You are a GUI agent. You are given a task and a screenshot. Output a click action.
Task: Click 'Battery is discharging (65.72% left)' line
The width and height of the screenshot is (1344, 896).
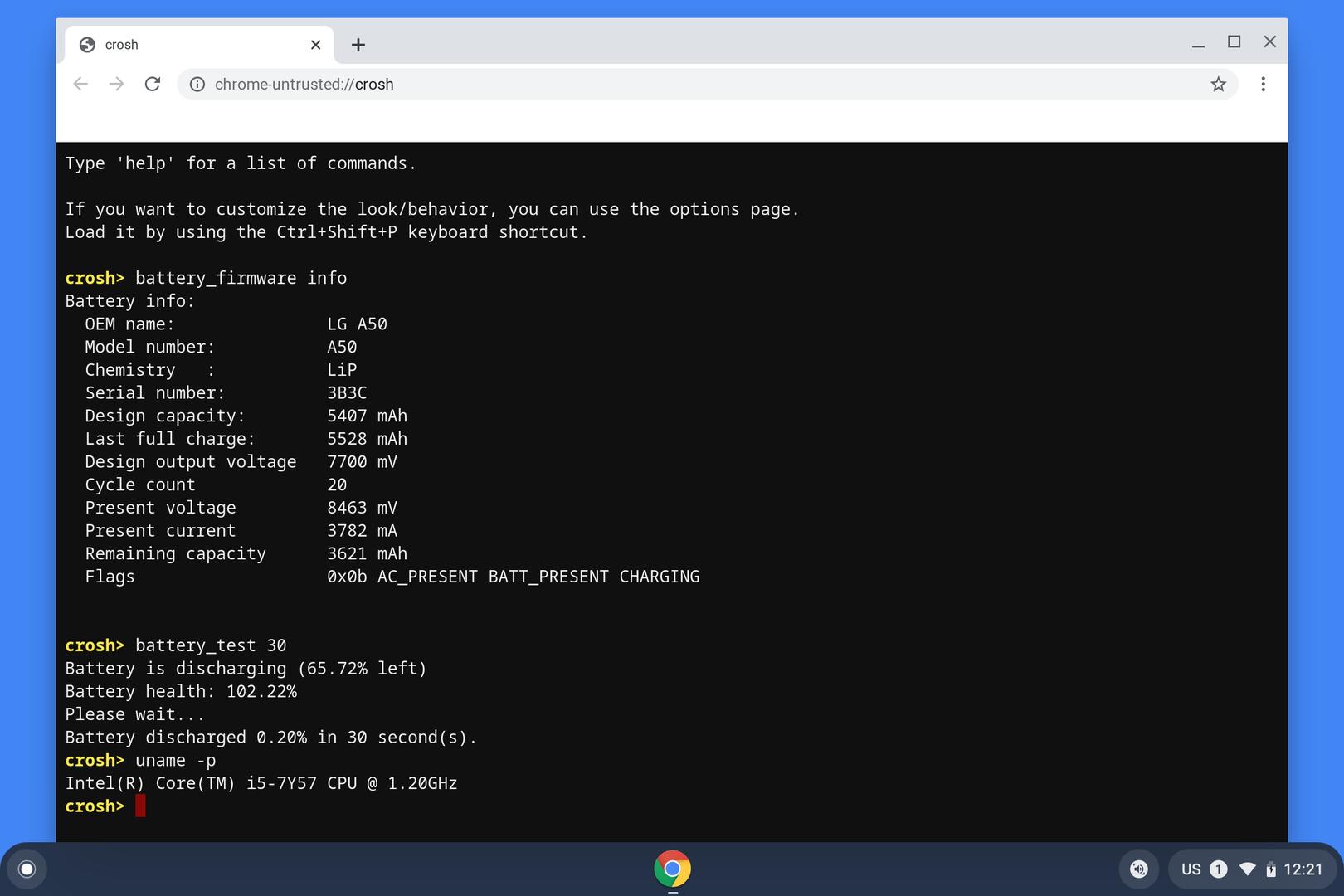(x=246, y=669)
